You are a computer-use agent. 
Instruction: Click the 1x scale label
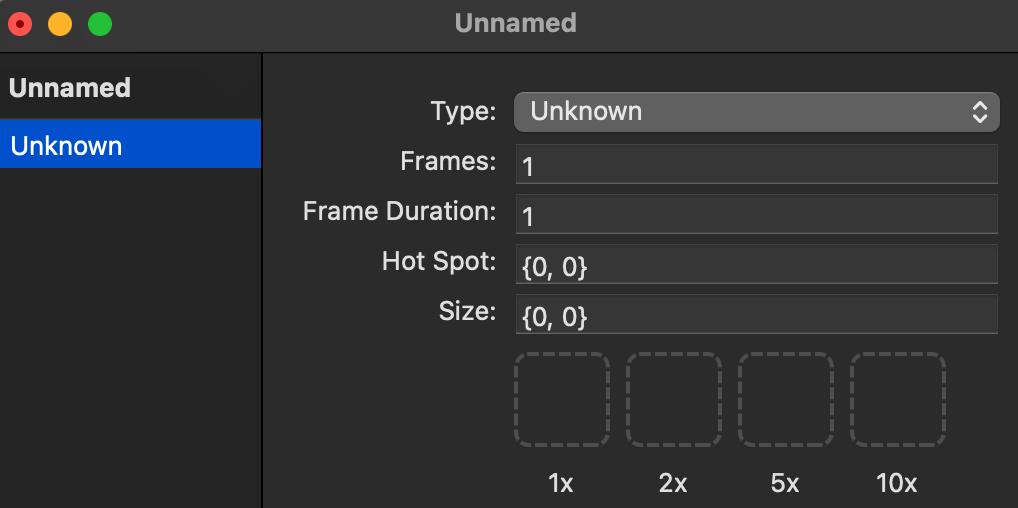(x=561, y=483)
